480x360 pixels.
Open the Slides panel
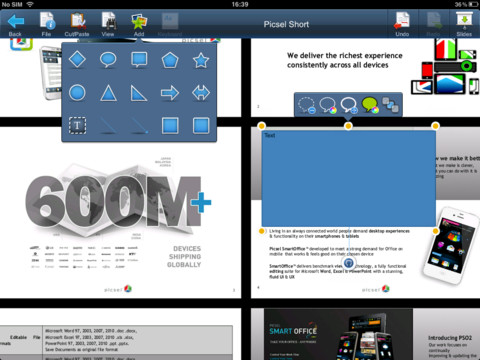pyautogui.click(x=464, y=25)
